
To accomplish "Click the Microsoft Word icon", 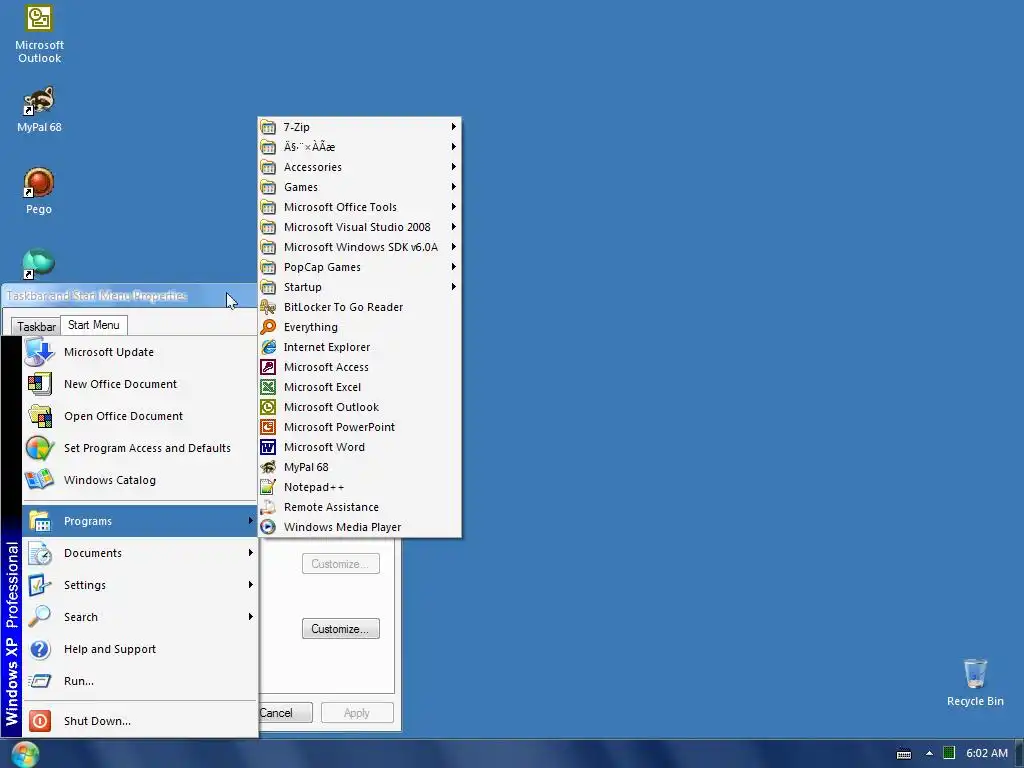I will 268,447.
